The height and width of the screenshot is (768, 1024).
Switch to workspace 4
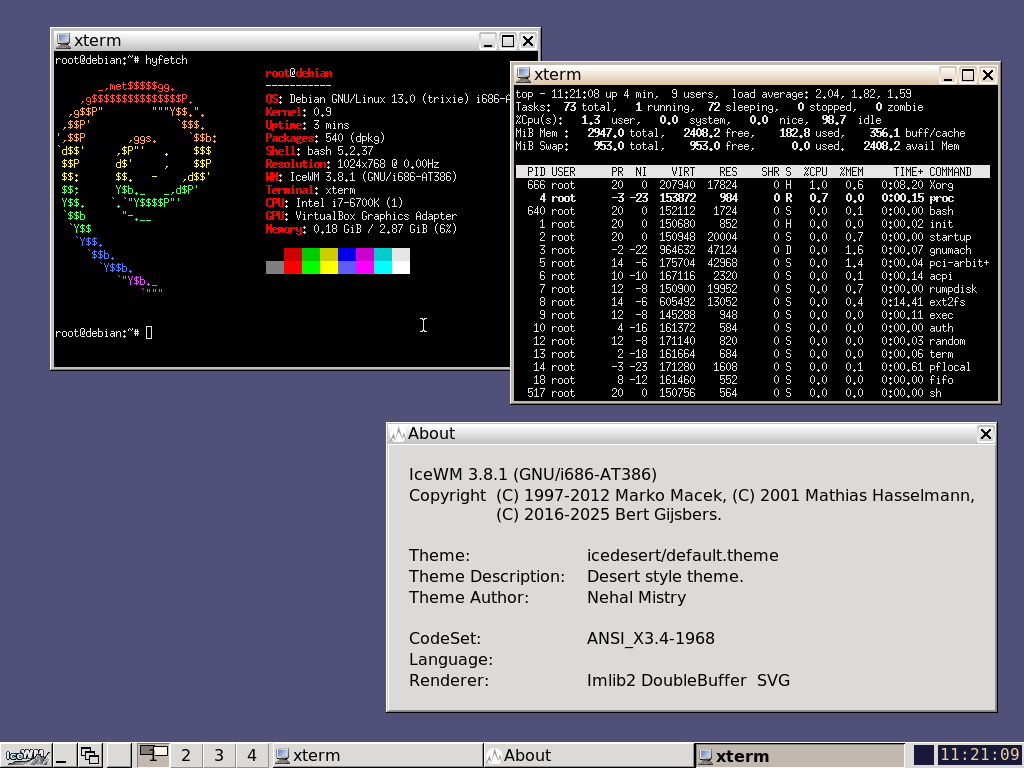252,756
